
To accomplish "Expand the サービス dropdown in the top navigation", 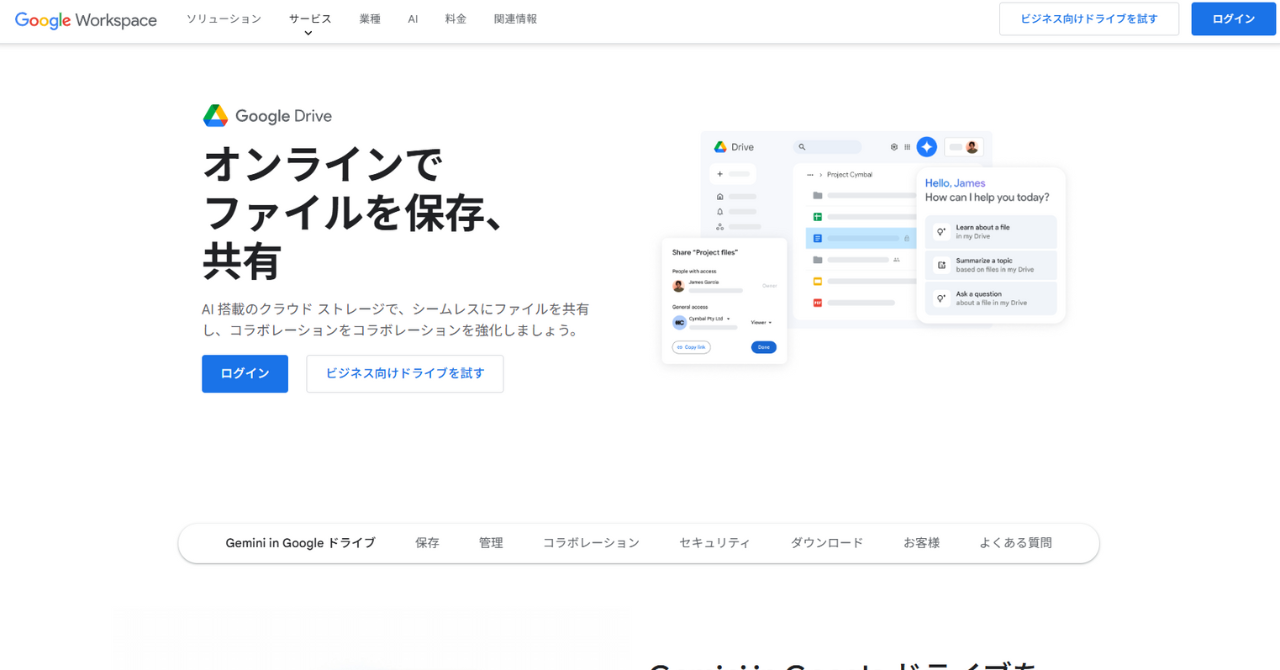I will [309, 20].
